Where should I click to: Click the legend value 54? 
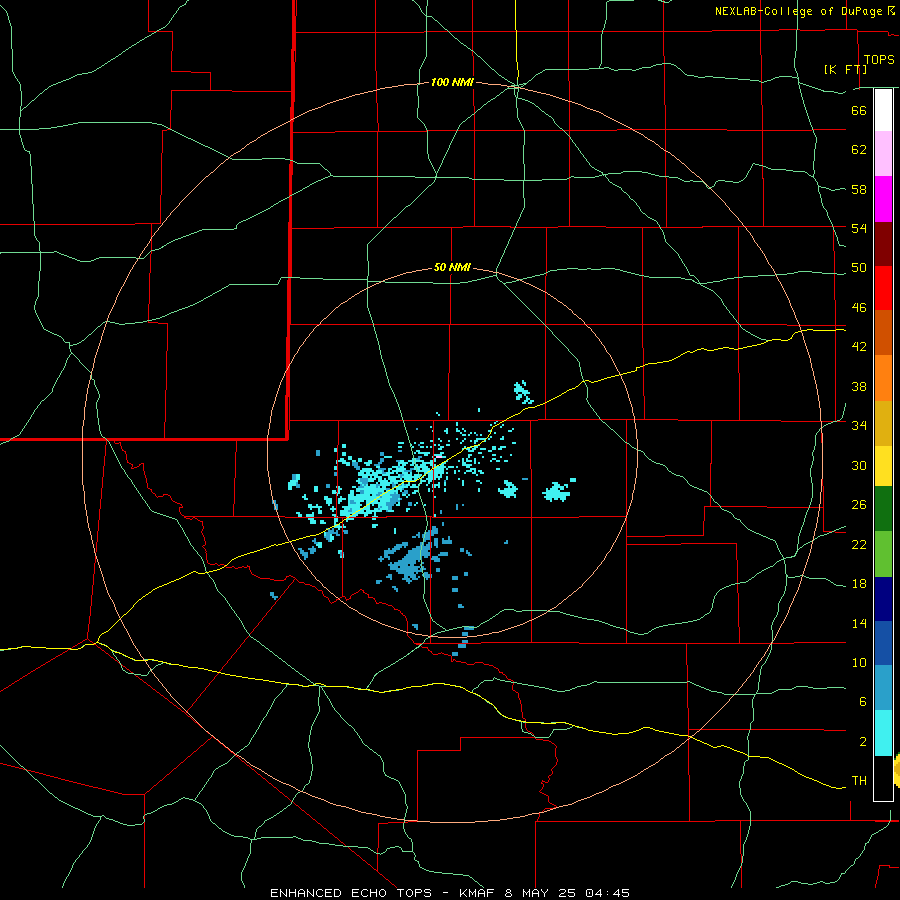coord(859,228)
